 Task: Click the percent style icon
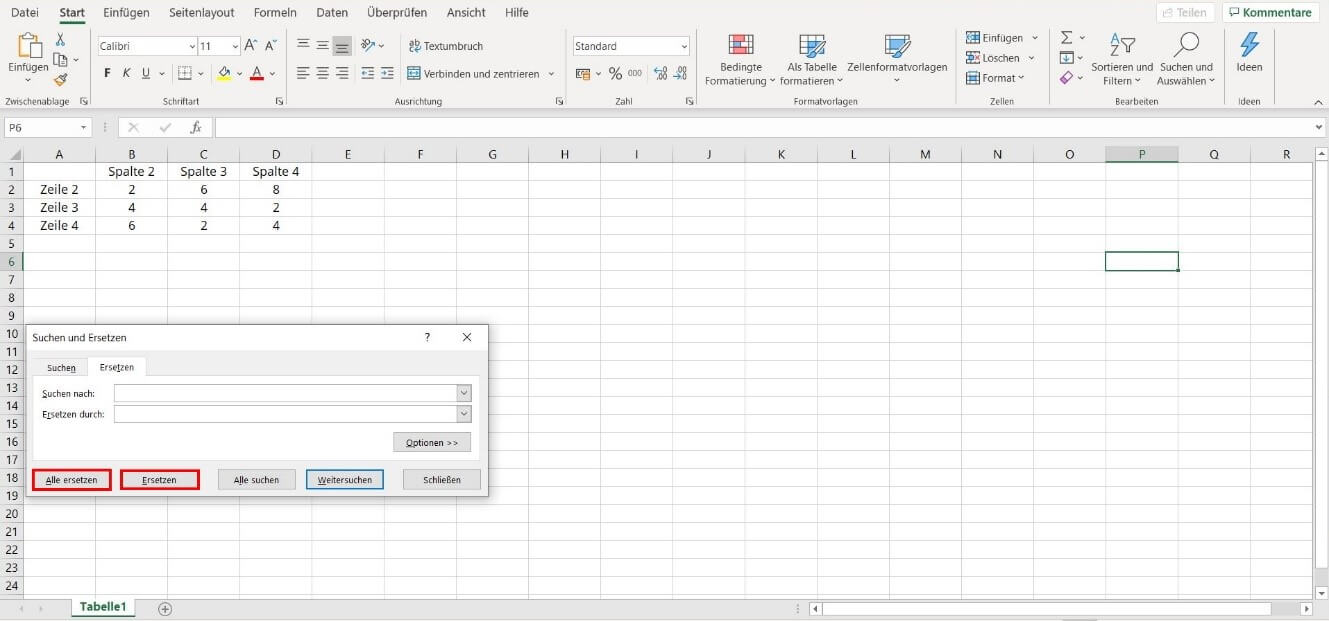pos(615,74)
